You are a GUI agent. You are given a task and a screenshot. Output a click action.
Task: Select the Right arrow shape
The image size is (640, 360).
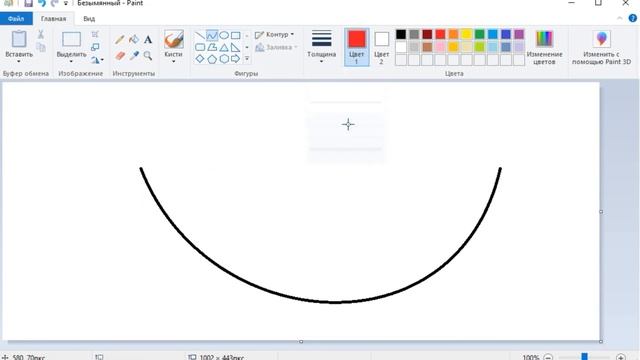[236, 59]
